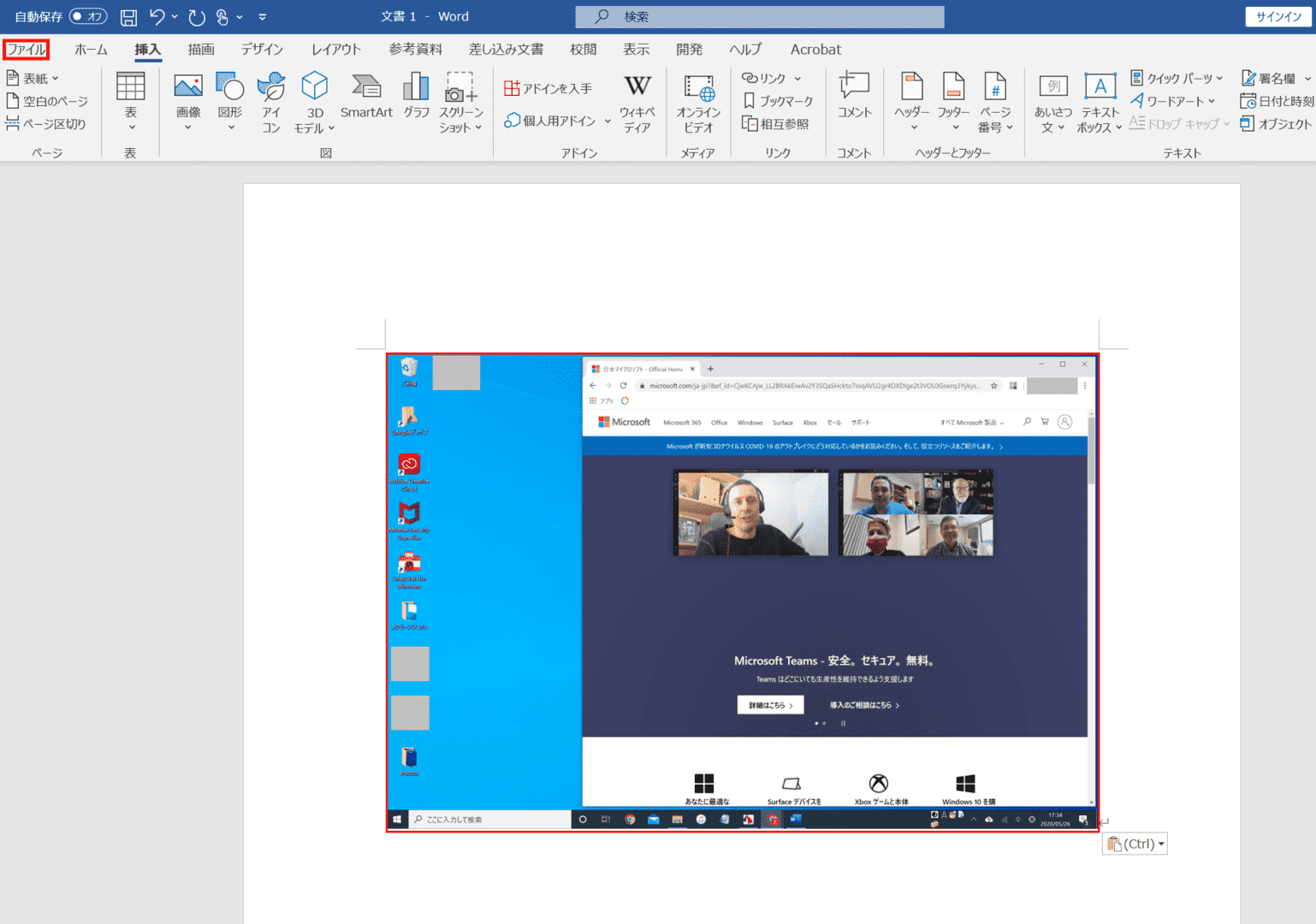Switch to the 校閲 tab

pos(584,50)
